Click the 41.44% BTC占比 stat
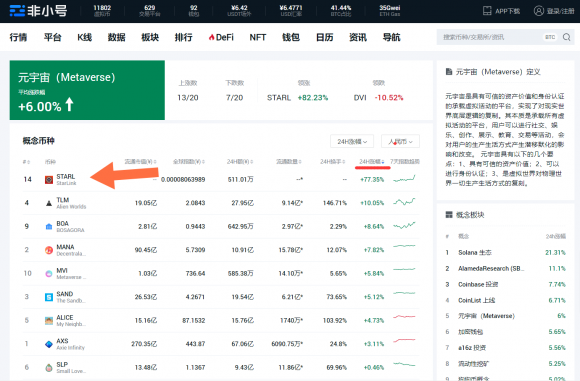This screenshot has width=580, height=381. tap(341, 11)
